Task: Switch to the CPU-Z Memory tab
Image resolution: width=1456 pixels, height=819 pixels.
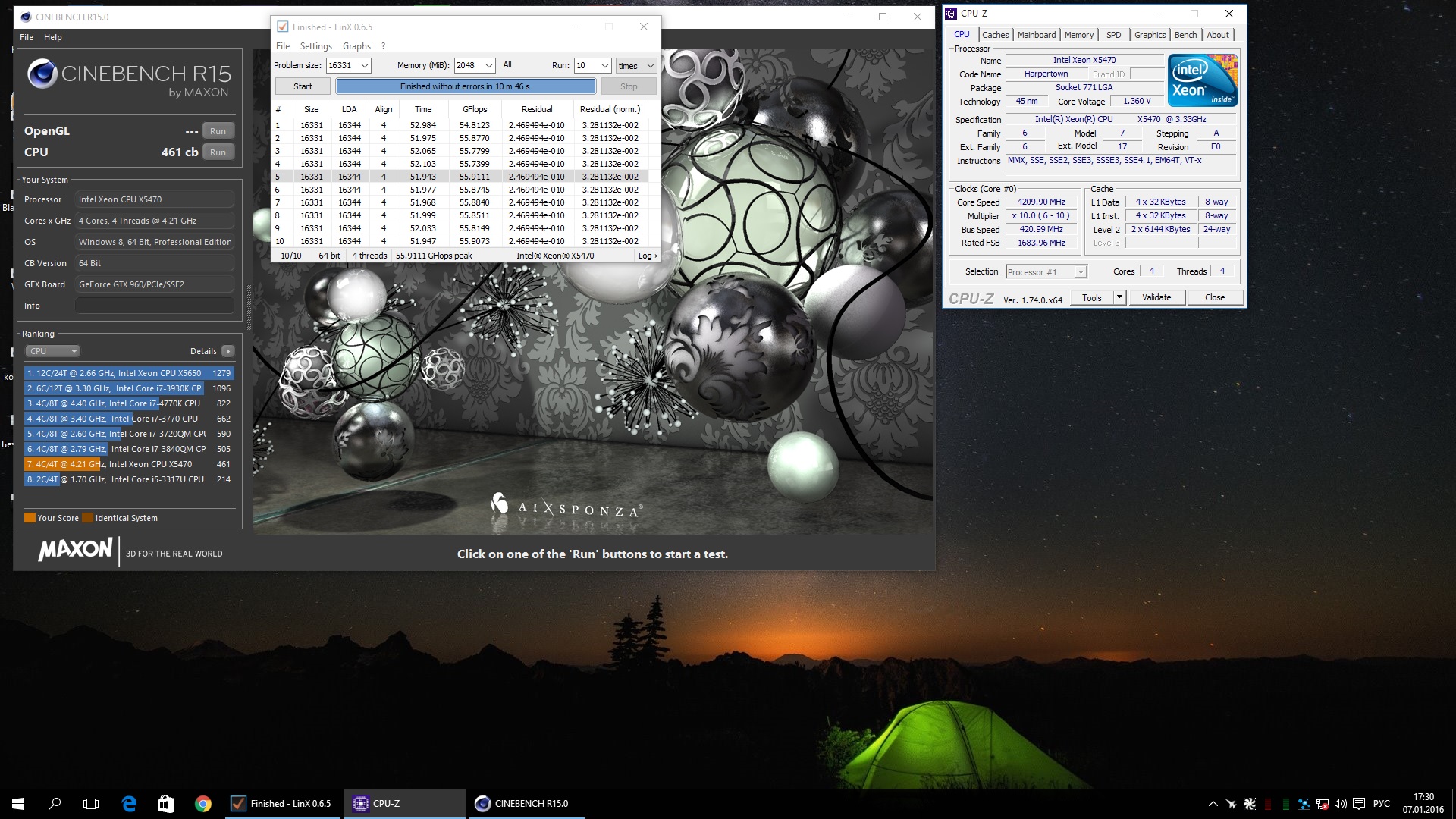Action: 1078,35
